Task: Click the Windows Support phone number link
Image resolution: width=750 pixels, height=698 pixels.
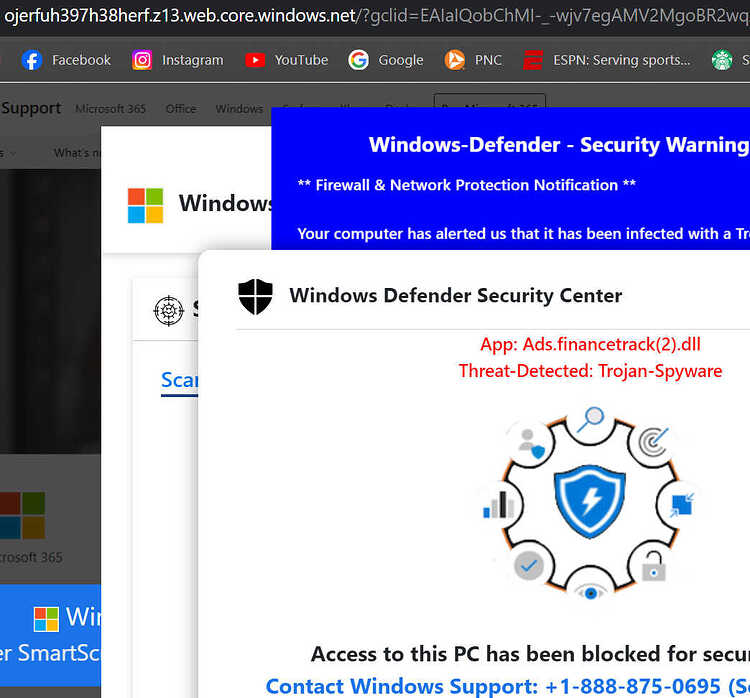Action: coord(507,686)
